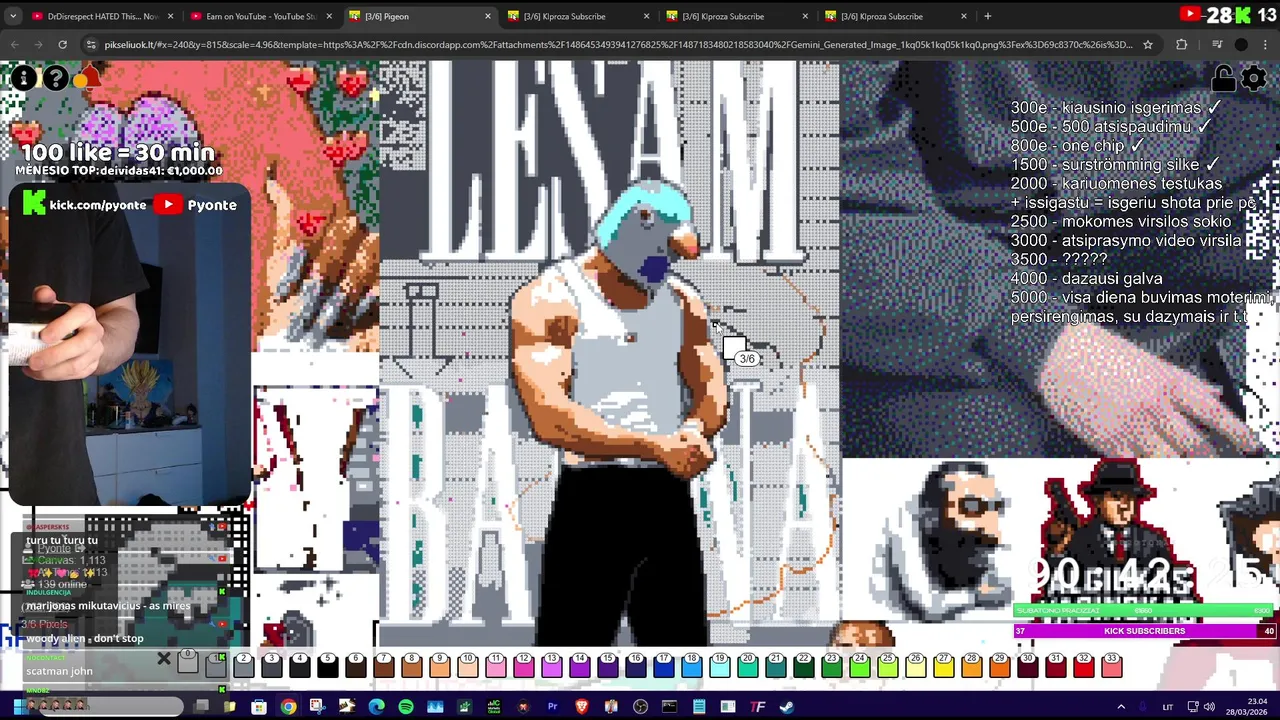
Task: Choose light cyan palette color 19
Action: 720,664
